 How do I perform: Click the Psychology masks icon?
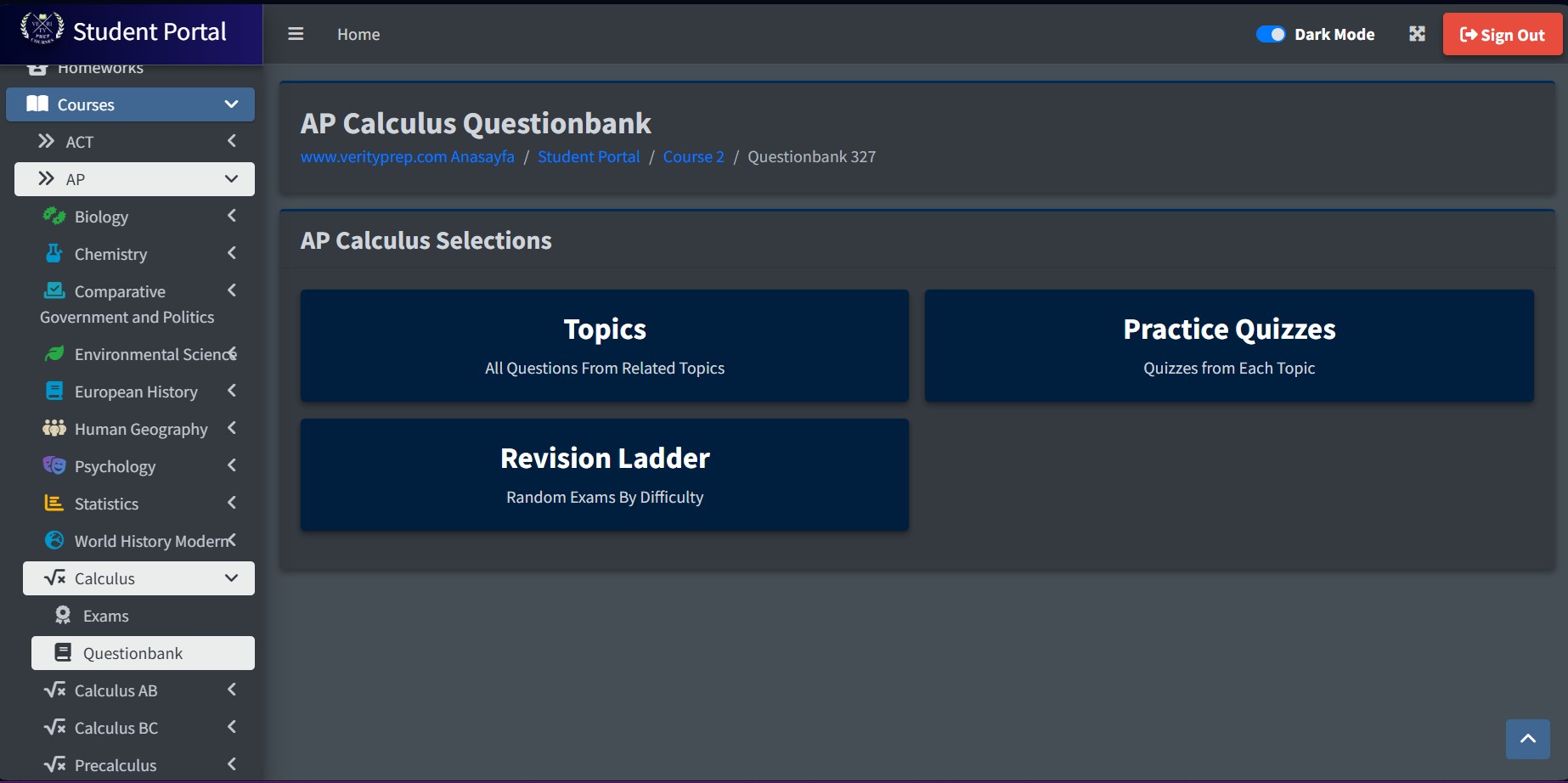pos(54,466)
